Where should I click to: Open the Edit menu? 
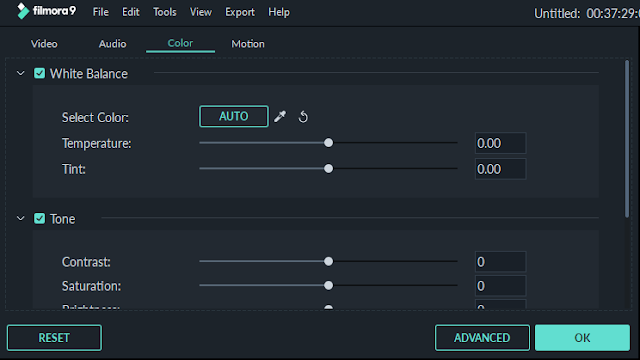point(131,12)
